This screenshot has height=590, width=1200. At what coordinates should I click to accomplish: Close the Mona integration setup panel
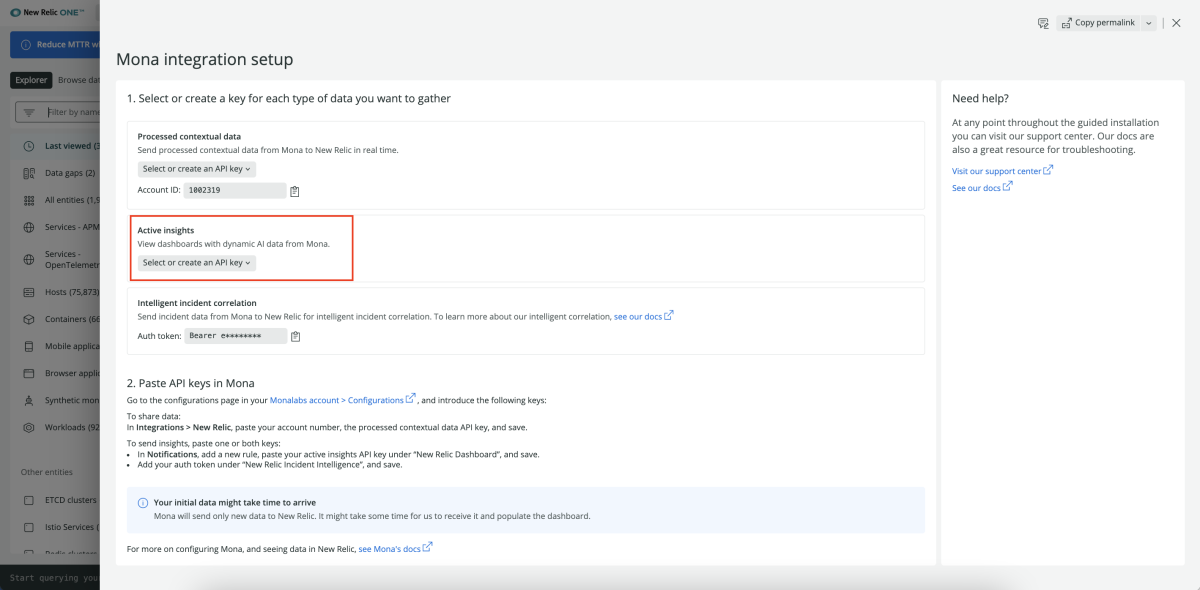pyautogui.click(x=1176, y=23)
